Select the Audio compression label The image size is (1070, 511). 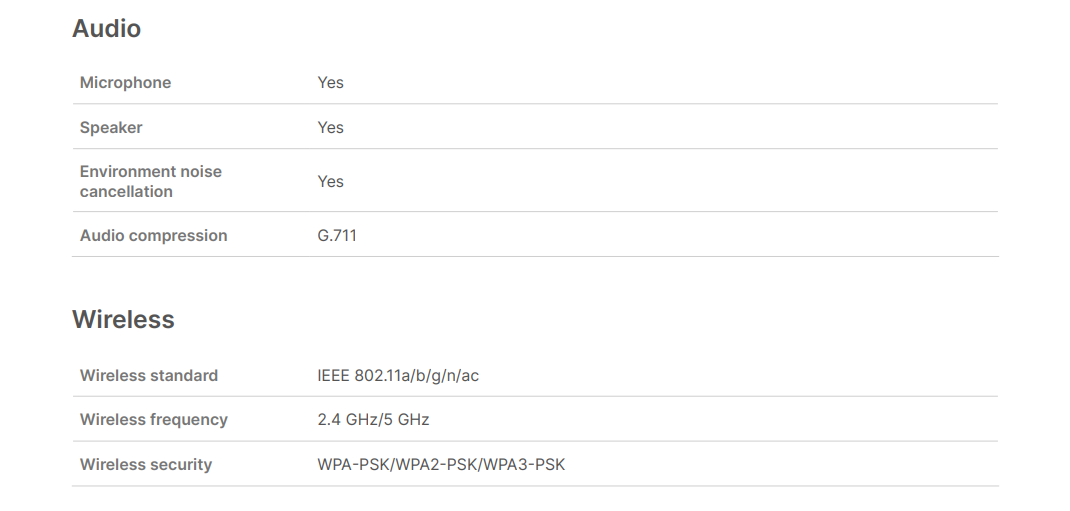(153, 236)
